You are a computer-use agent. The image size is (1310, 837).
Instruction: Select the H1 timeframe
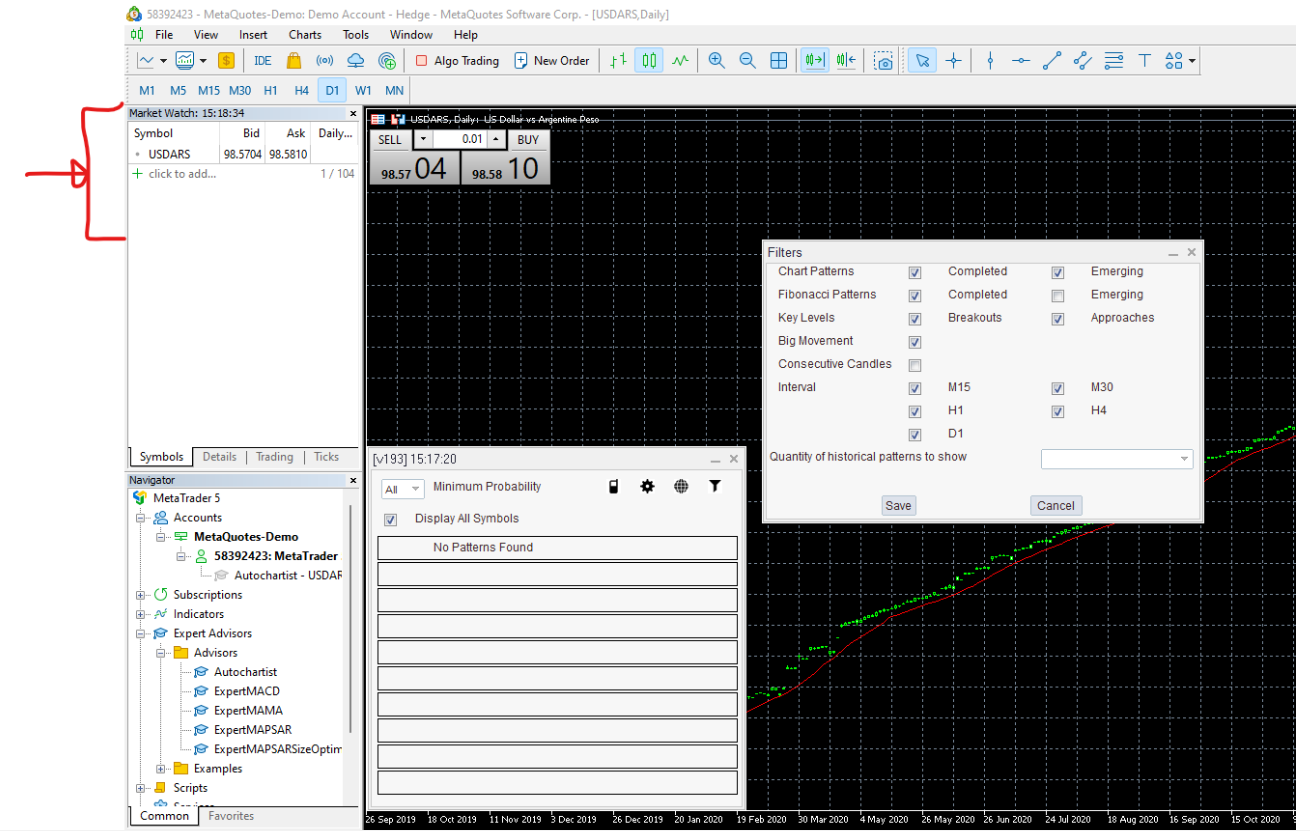point(271,90)
